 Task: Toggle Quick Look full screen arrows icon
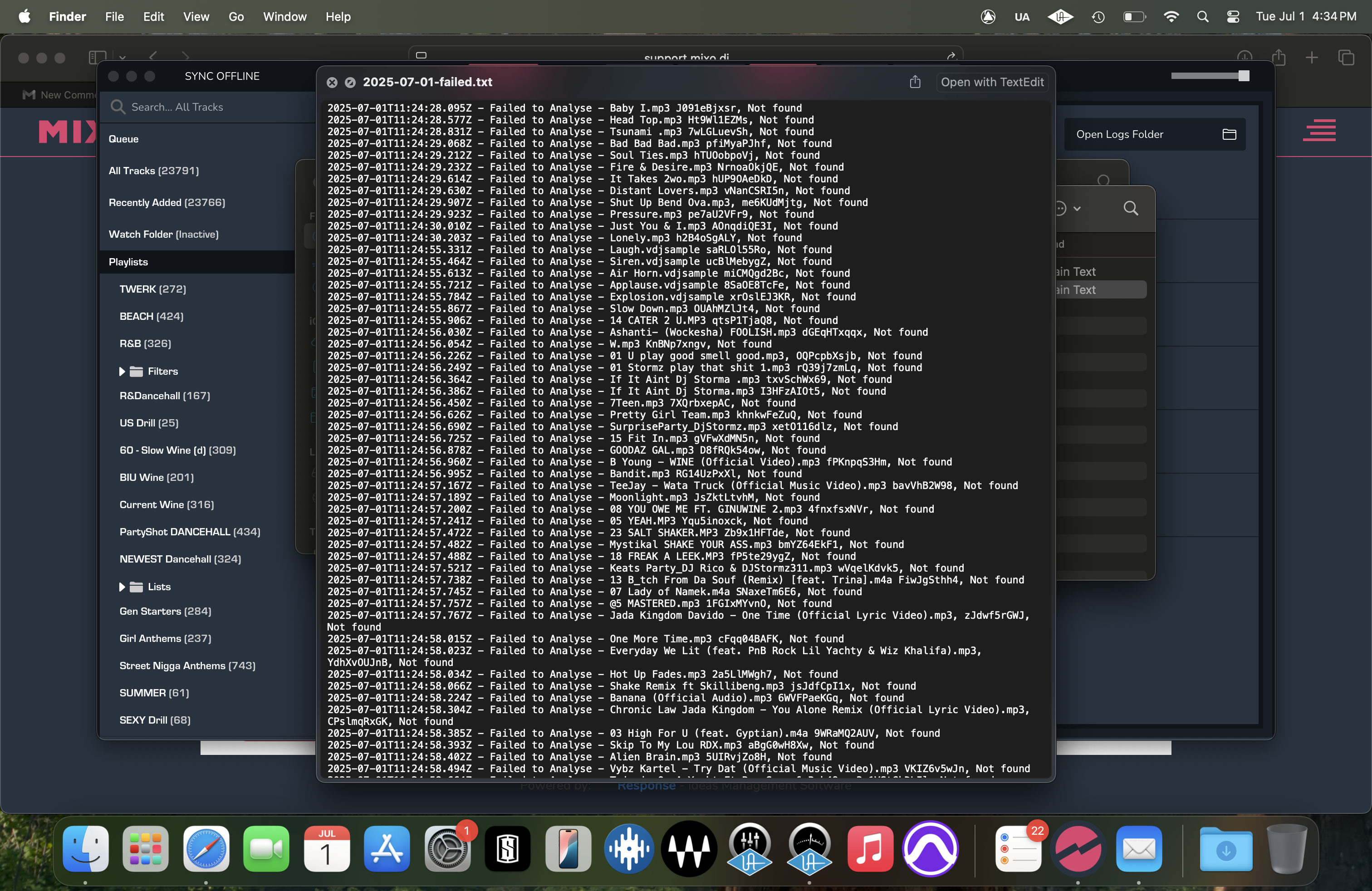[350, 83]
